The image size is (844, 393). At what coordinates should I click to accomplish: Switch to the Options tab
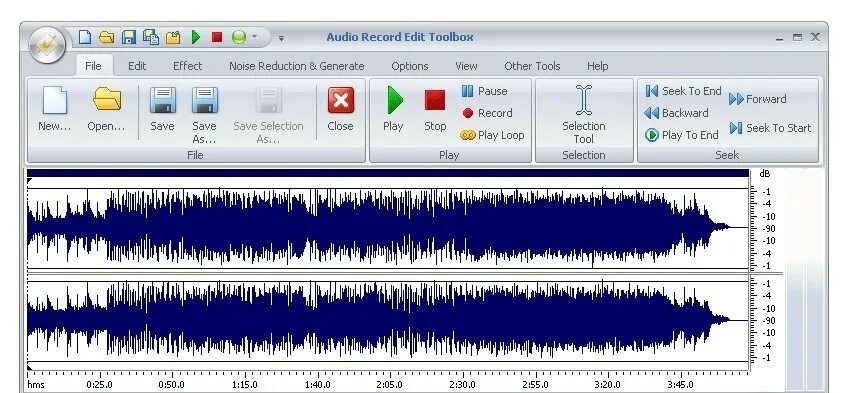(x=410, y=66)
